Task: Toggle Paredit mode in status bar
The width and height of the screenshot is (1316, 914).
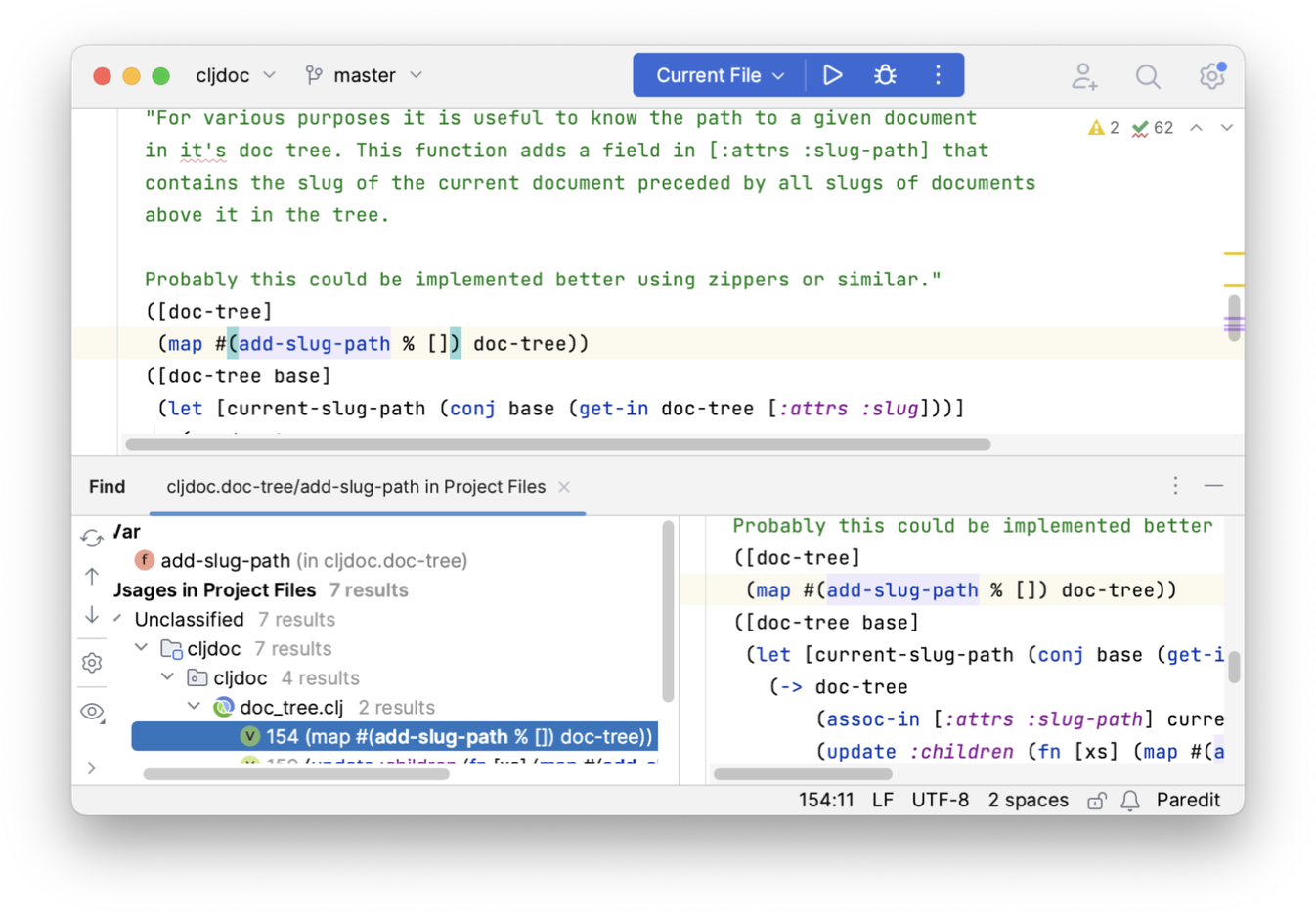Action: click(1188, 800)
